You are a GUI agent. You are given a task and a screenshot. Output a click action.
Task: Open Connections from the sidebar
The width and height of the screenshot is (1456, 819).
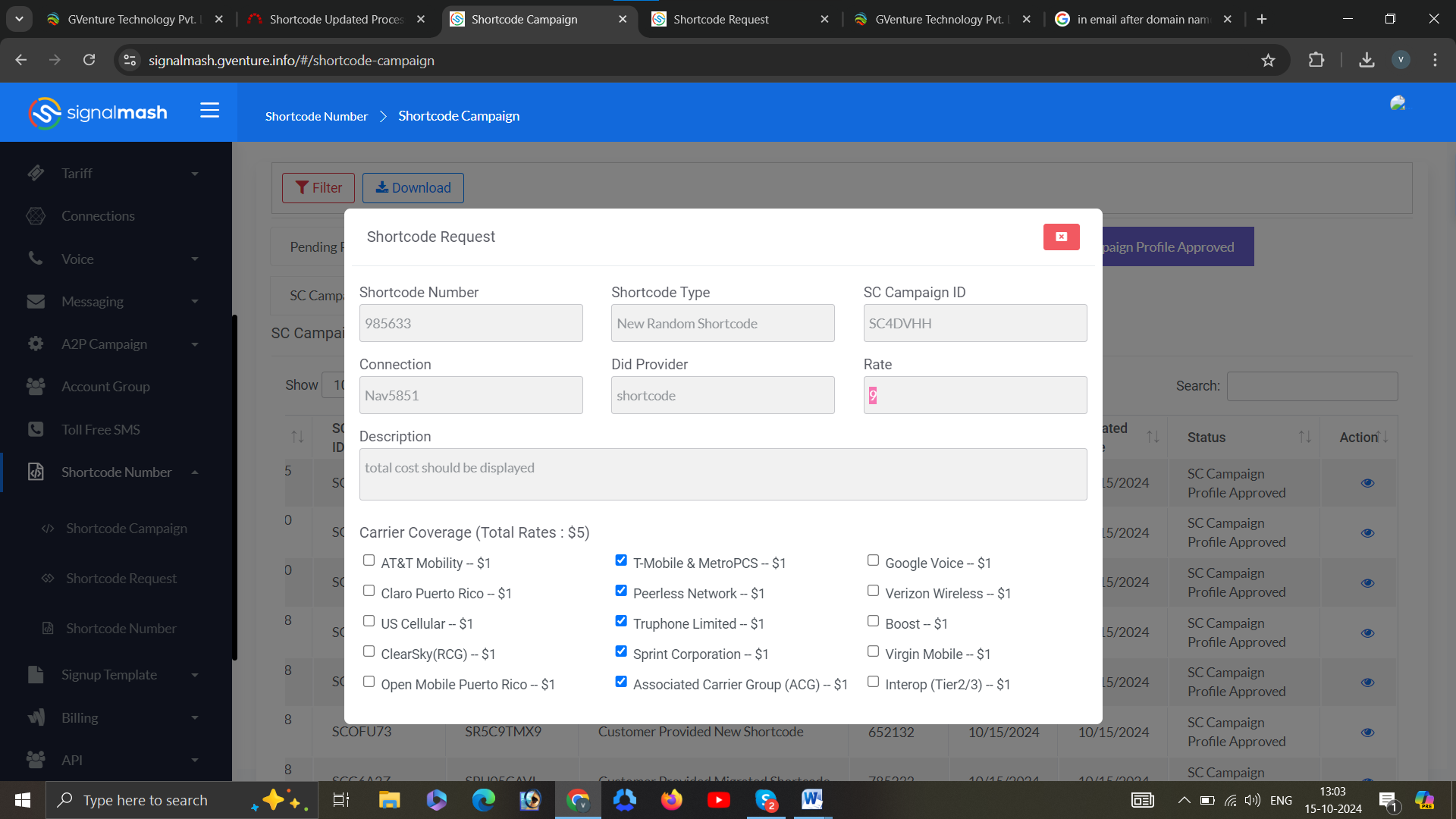point(98,216)
